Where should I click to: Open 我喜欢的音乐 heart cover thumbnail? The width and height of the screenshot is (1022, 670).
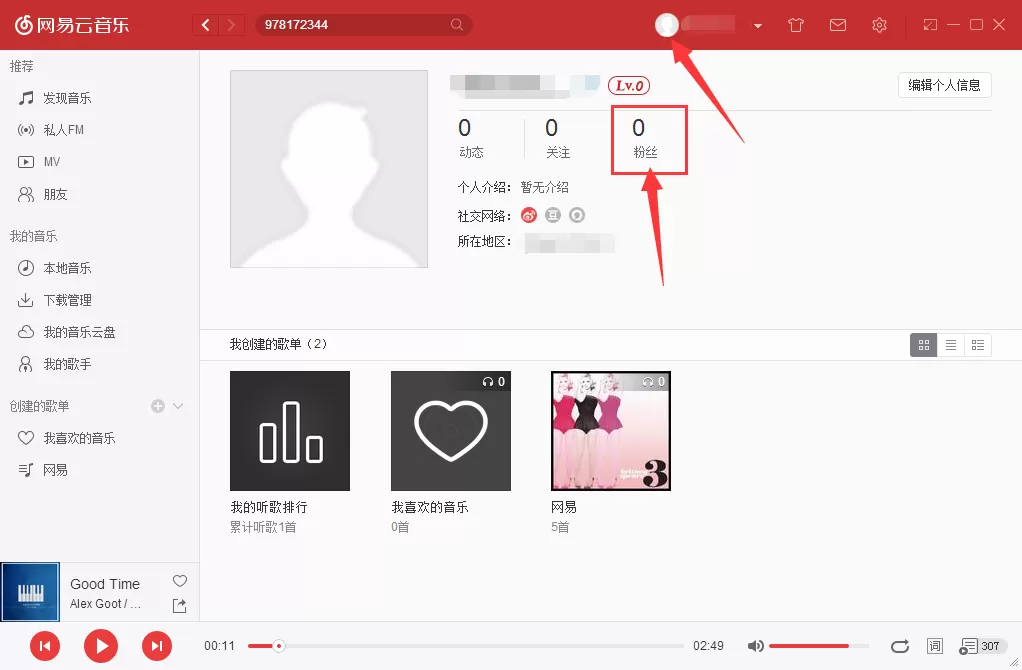coord(451,431)
